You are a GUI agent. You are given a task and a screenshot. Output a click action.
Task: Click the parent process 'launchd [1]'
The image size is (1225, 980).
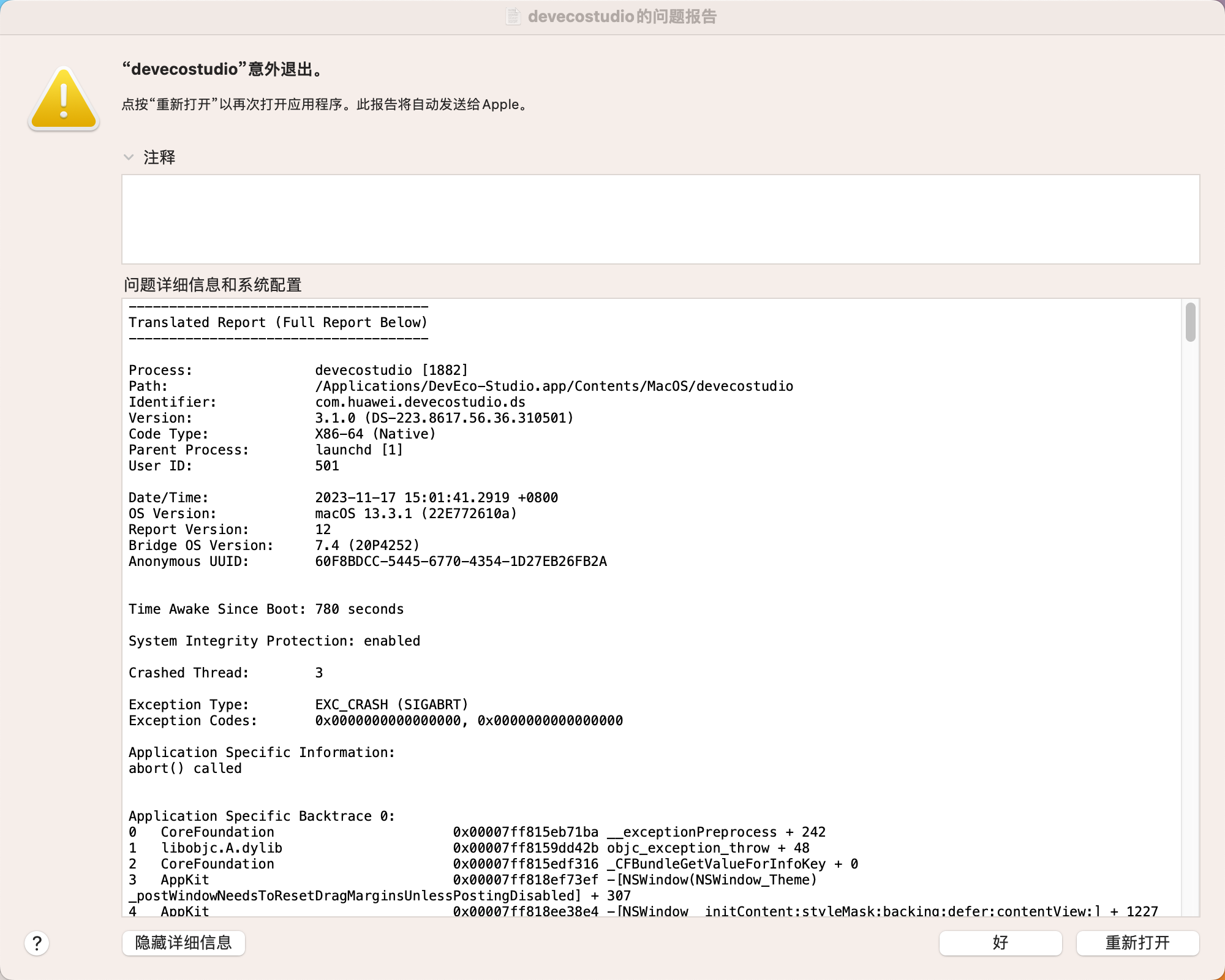(x=359, y=450)
